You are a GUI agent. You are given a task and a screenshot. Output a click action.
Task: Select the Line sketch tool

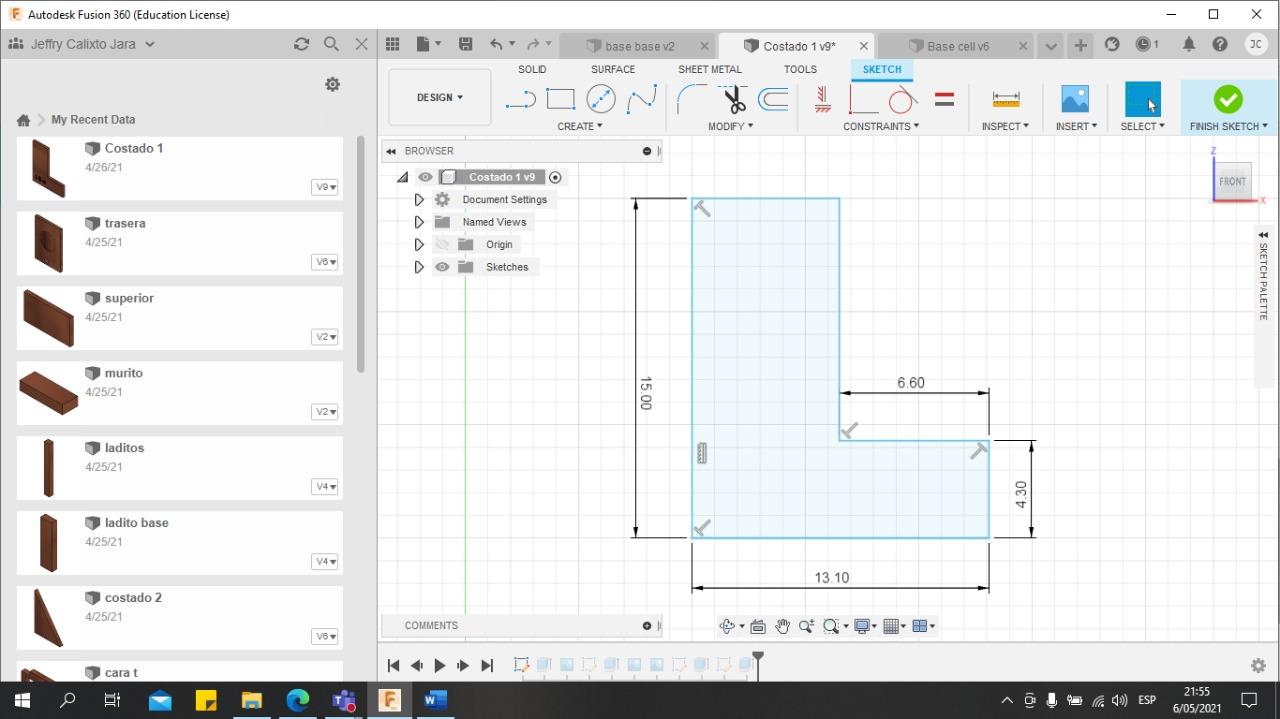[x=520, y=99]
